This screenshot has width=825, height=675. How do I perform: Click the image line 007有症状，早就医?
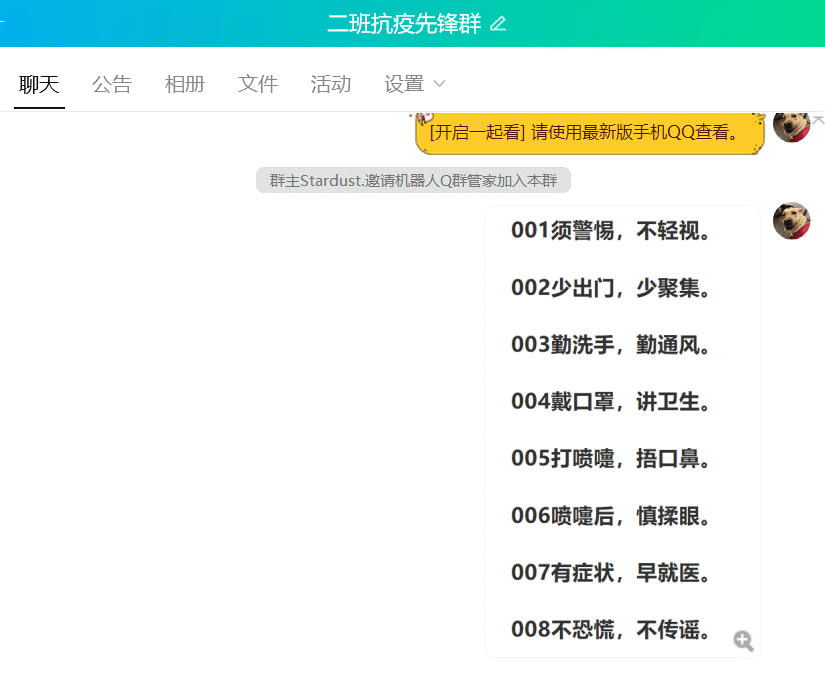click(x=614, y=573)
